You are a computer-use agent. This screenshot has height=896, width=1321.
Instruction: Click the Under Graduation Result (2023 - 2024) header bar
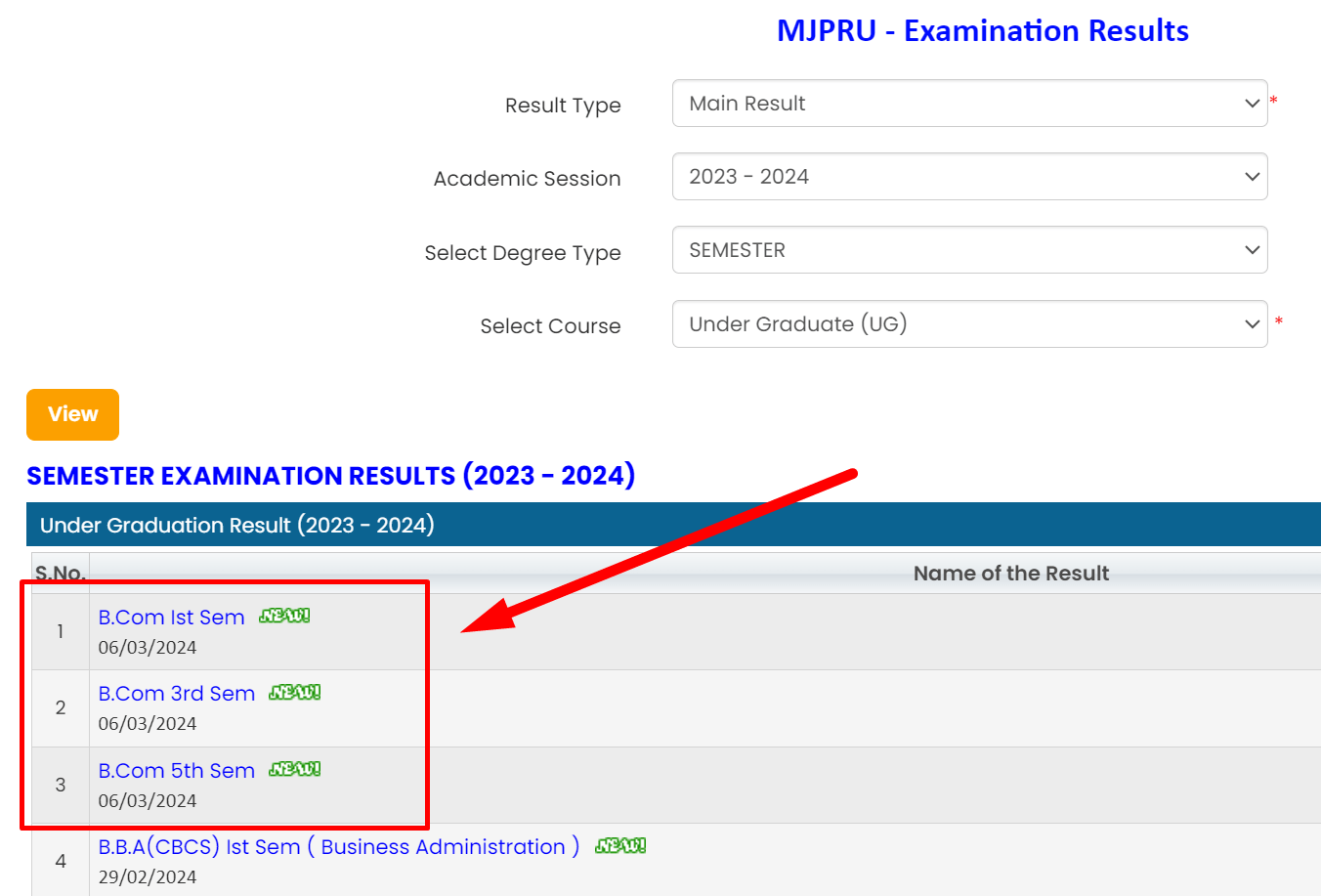673,525
